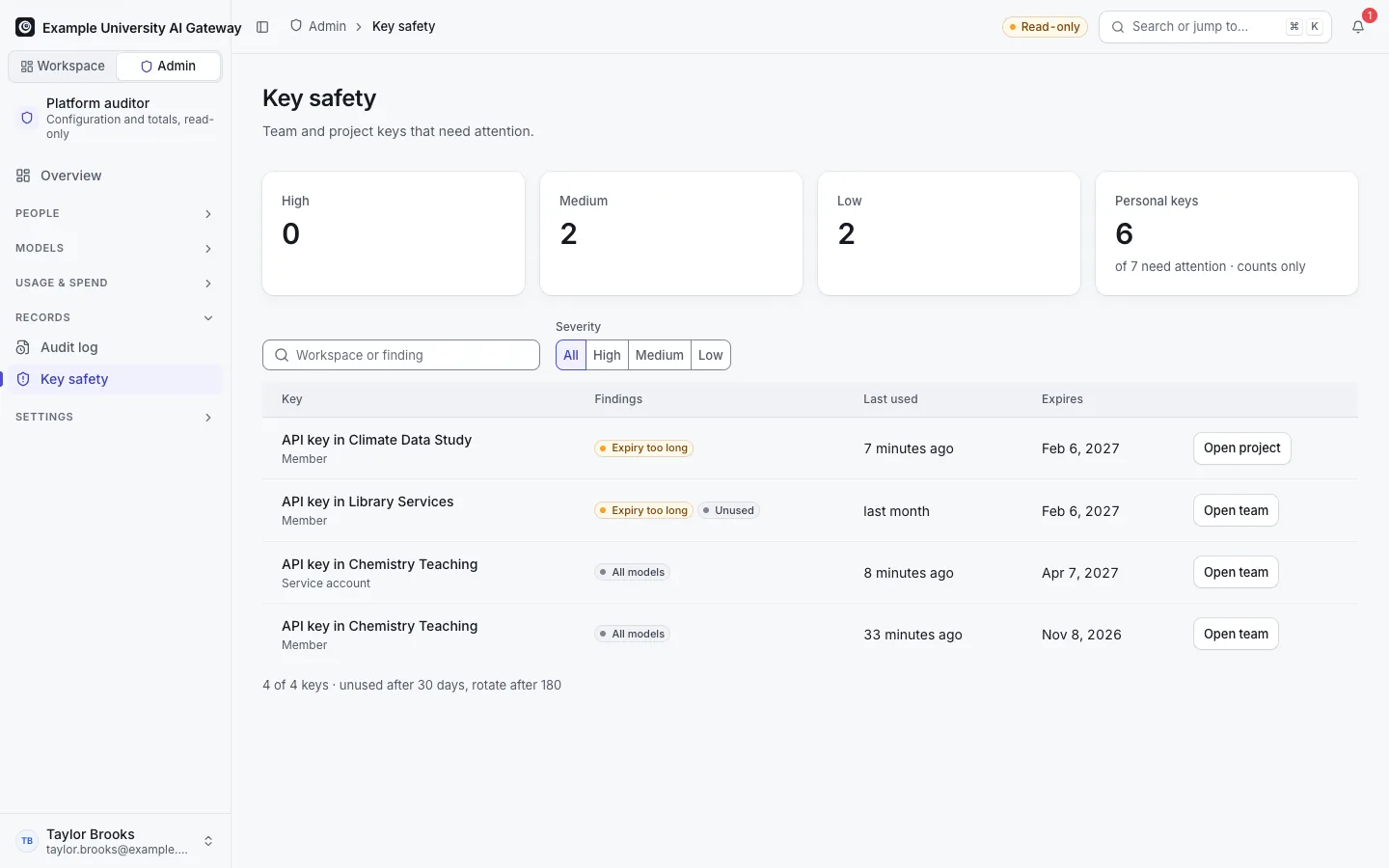This screenshot has width=1389, height=868.
Task: Switch to Workspace mode
Action: click(x=63, y=66)
